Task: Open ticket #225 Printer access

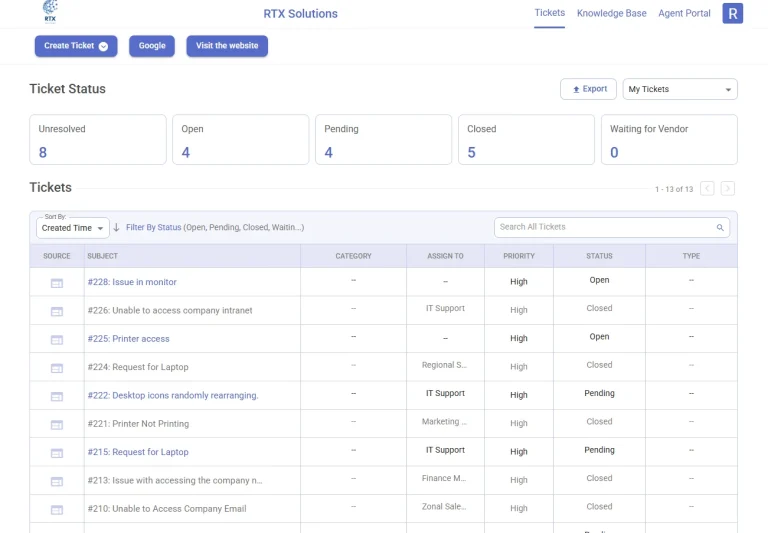Action: 128,339
